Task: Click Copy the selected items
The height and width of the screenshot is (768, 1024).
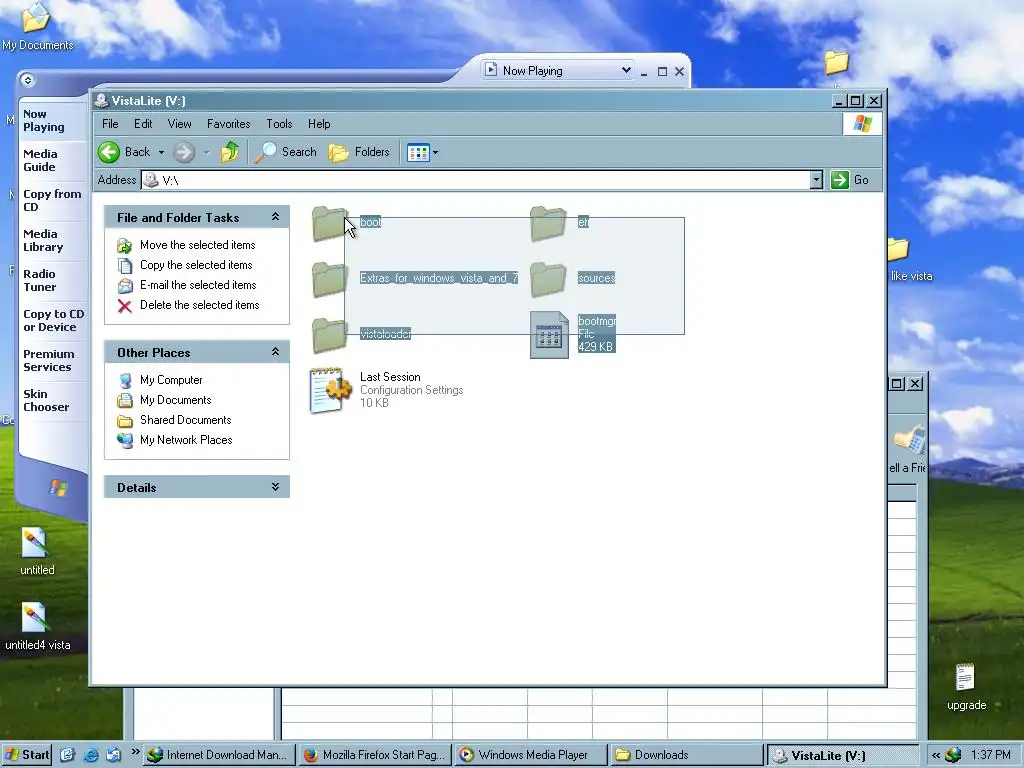Action: click(x=196, y=265)
